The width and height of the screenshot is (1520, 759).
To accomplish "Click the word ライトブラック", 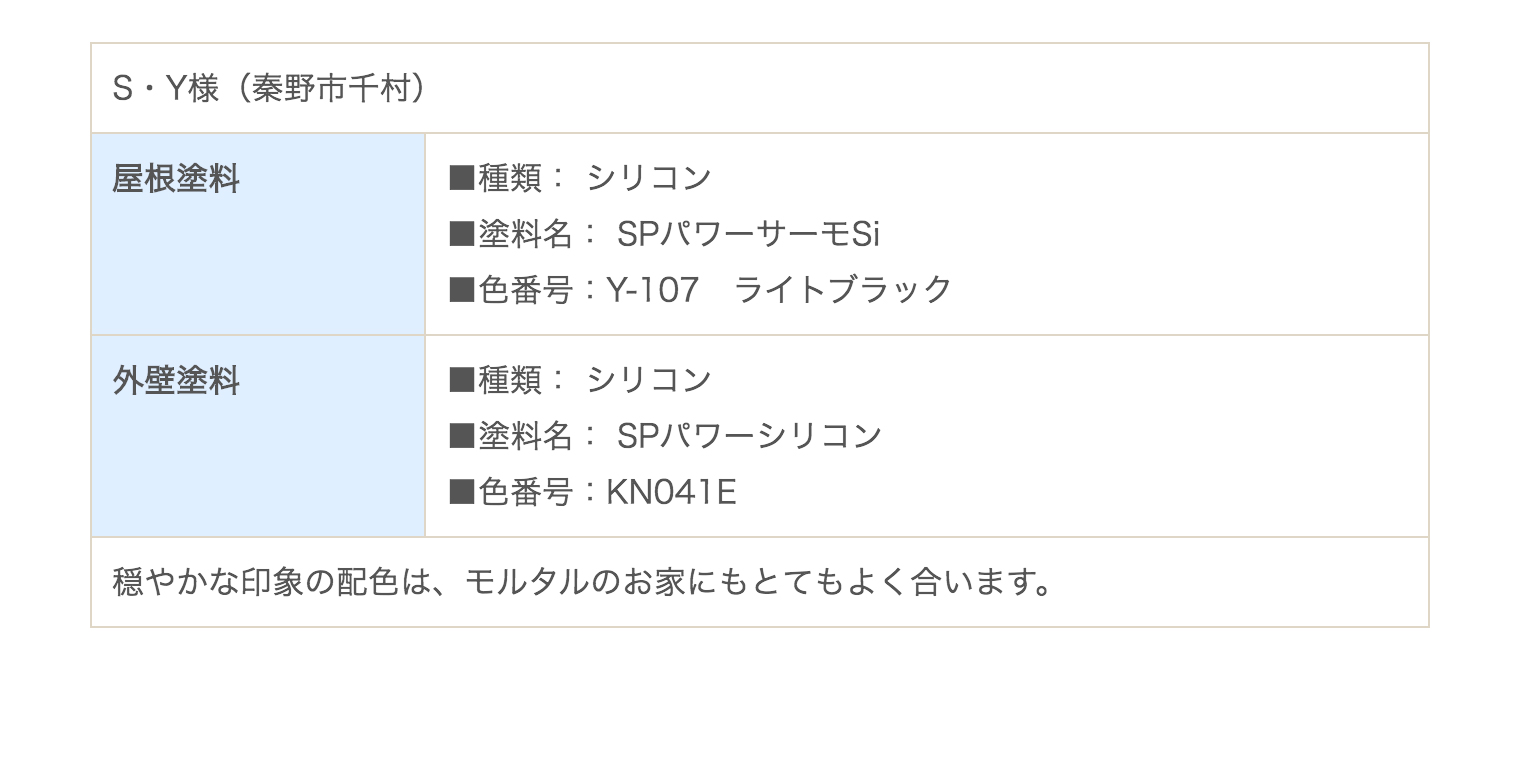I will coord(843,290).
